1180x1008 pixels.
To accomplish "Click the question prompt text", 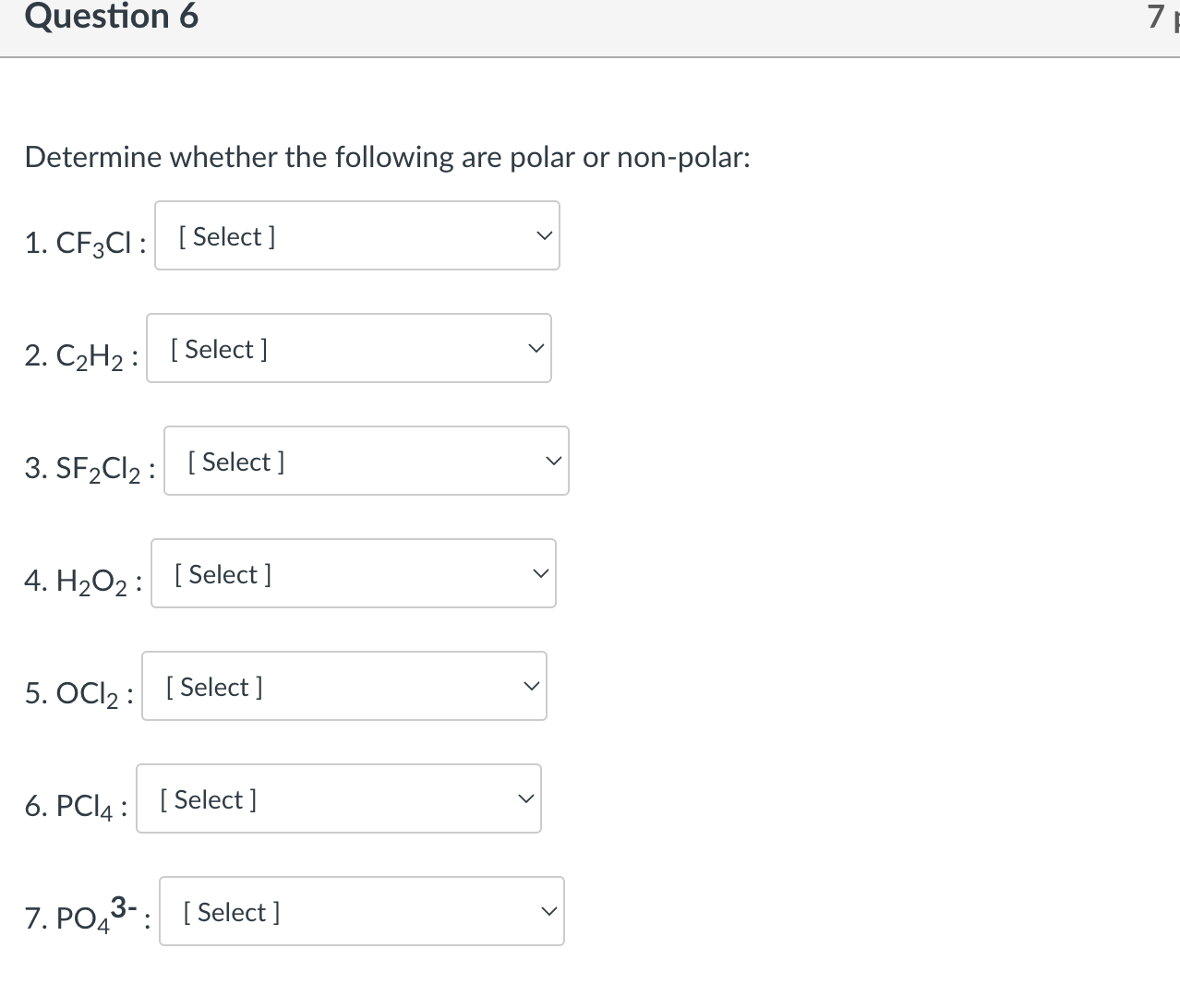I will coord(387,157).
